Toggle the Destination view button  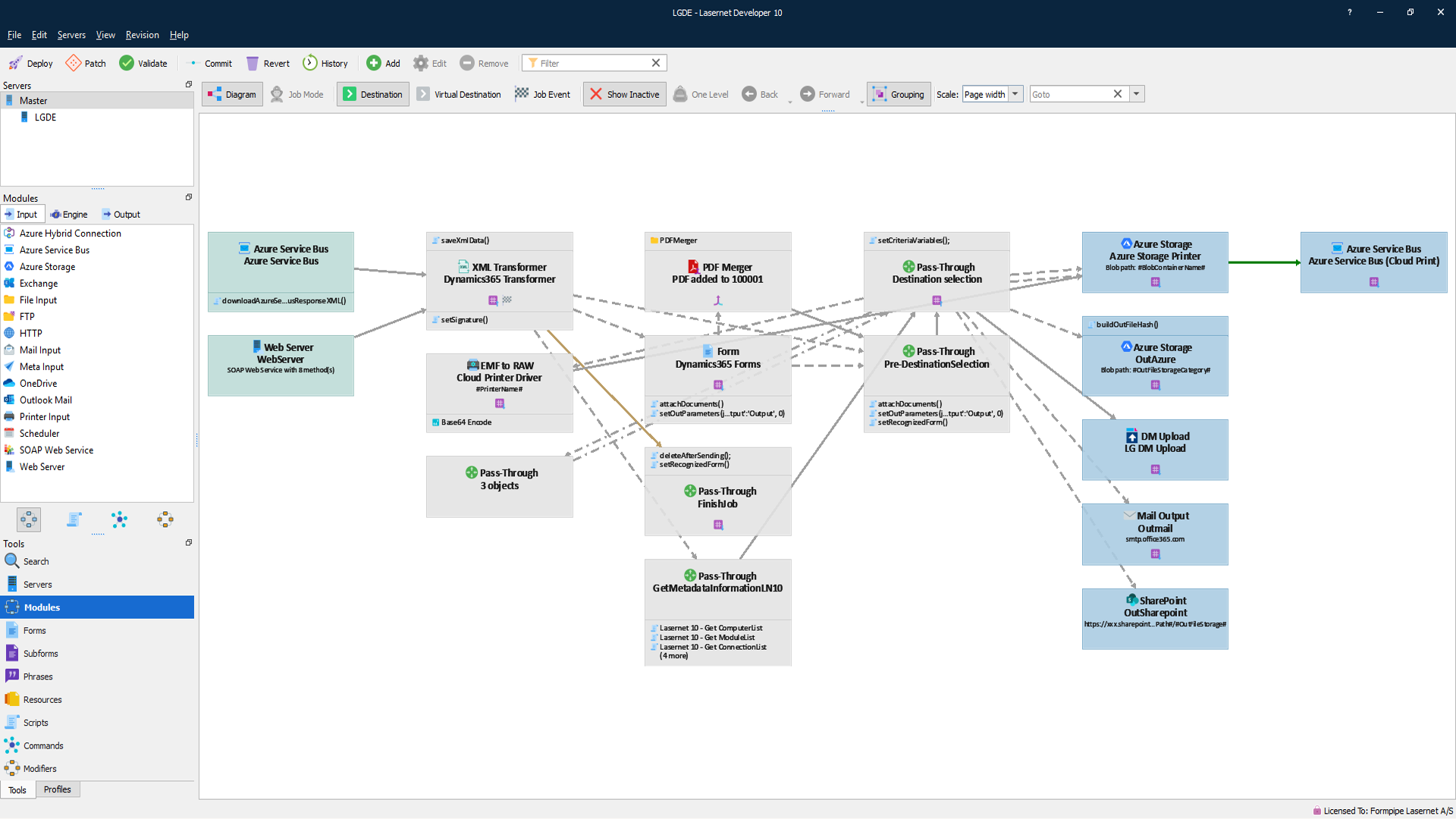373,94
